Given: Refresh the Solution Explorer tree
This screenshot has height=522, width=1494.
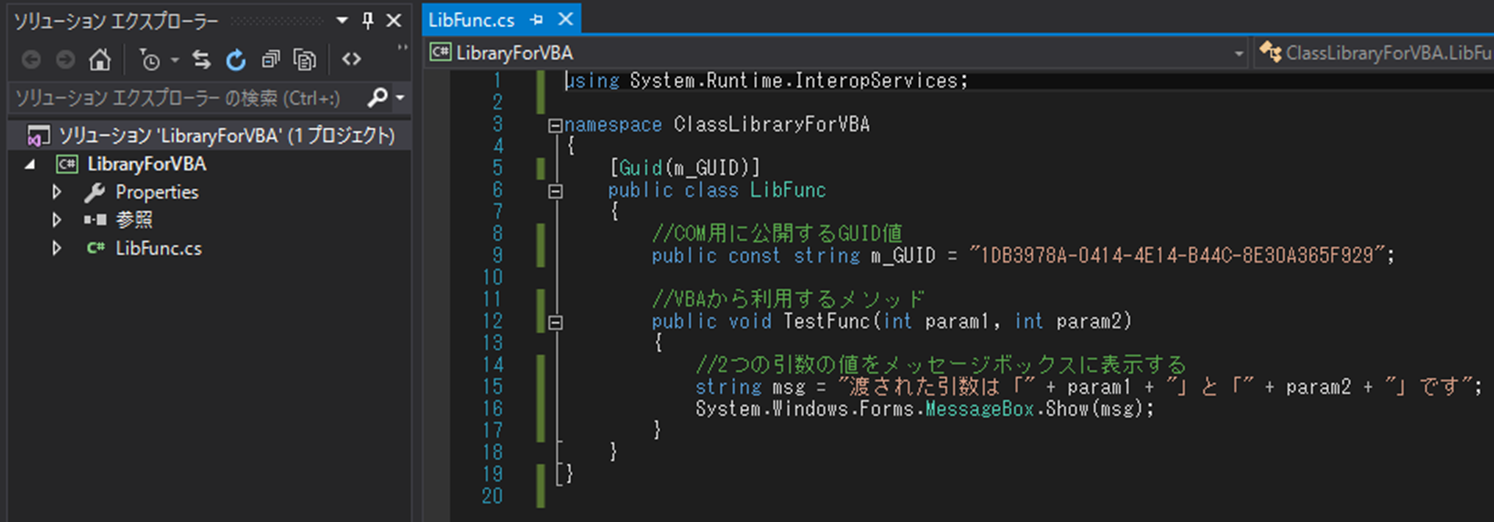Looking at the screenshot, I should [236, 60].
